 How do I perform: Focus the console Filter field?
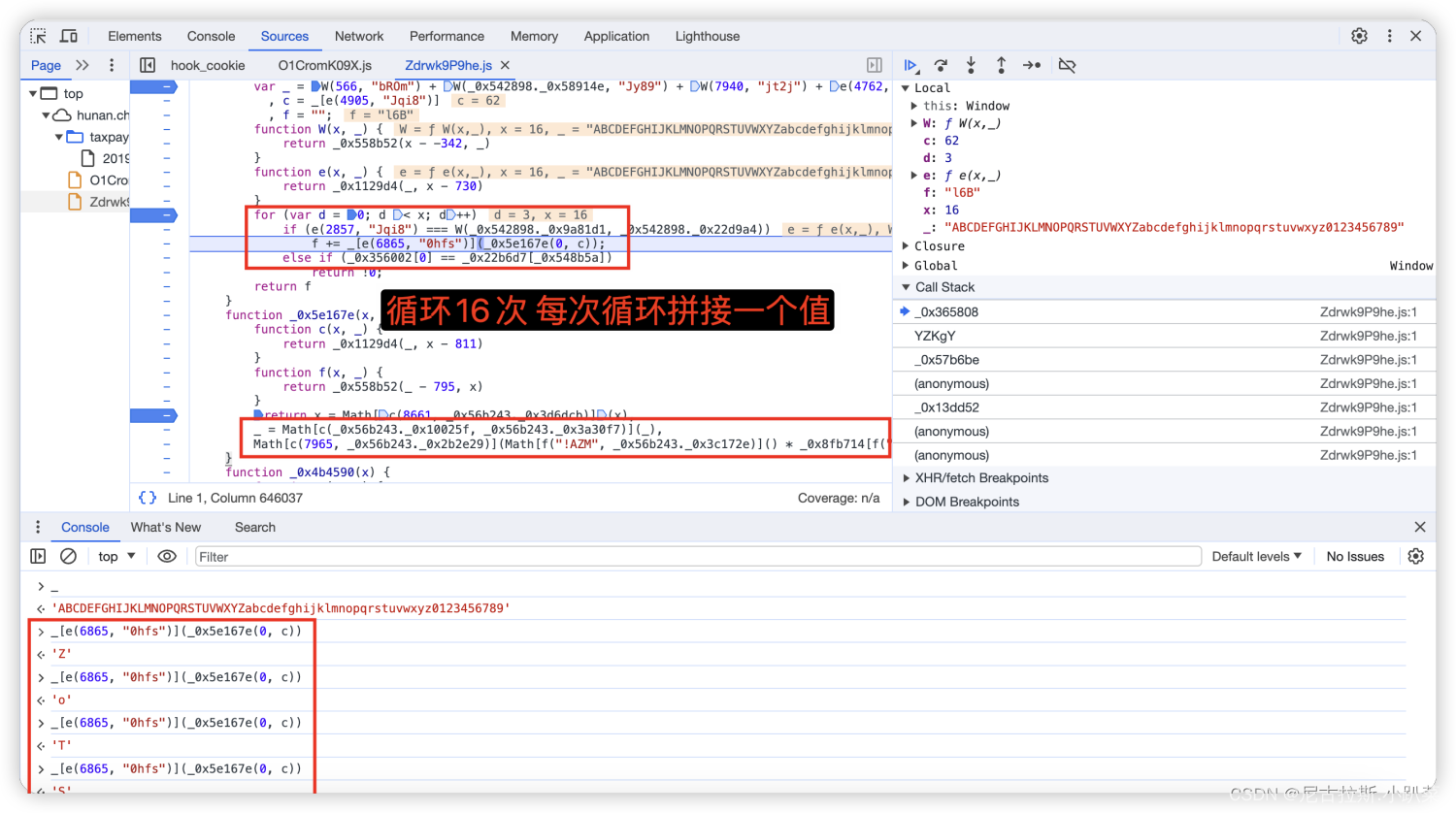click(698, 556)
